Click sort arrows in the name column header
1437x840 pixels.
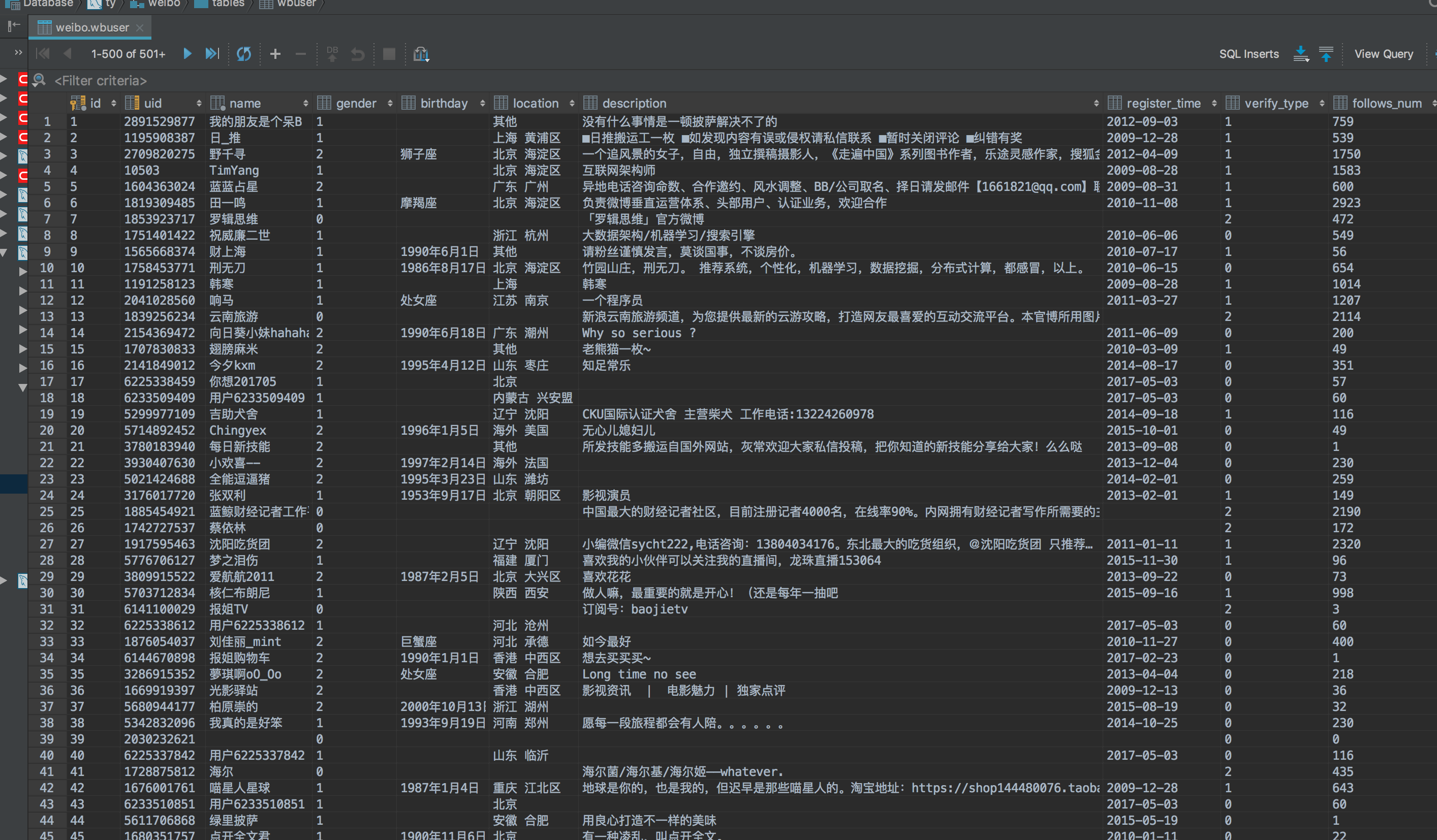click(306, 103)
